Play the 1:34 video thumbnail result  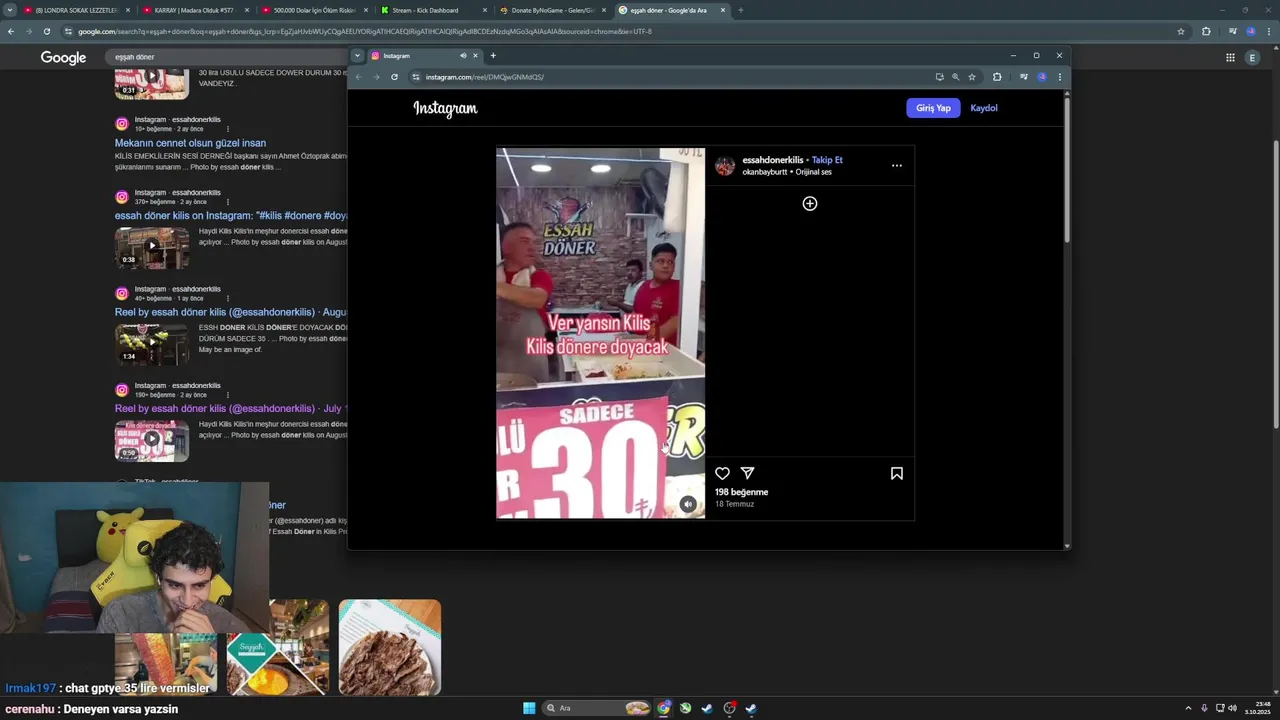tap(152, 344)
